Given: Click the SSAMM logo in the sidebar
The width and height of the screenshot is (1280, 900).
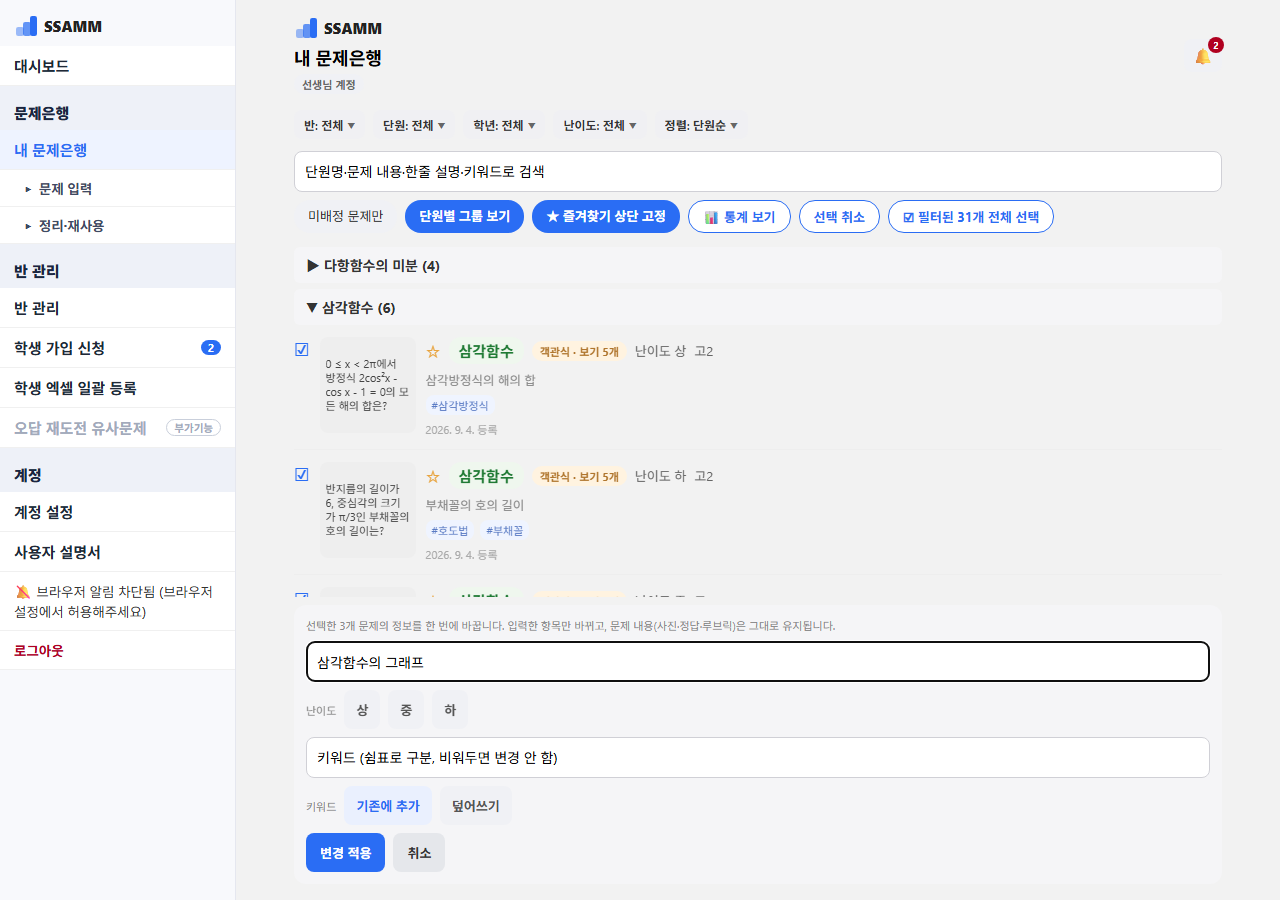Looking at the screenshot, I should [x=59, y=27].
